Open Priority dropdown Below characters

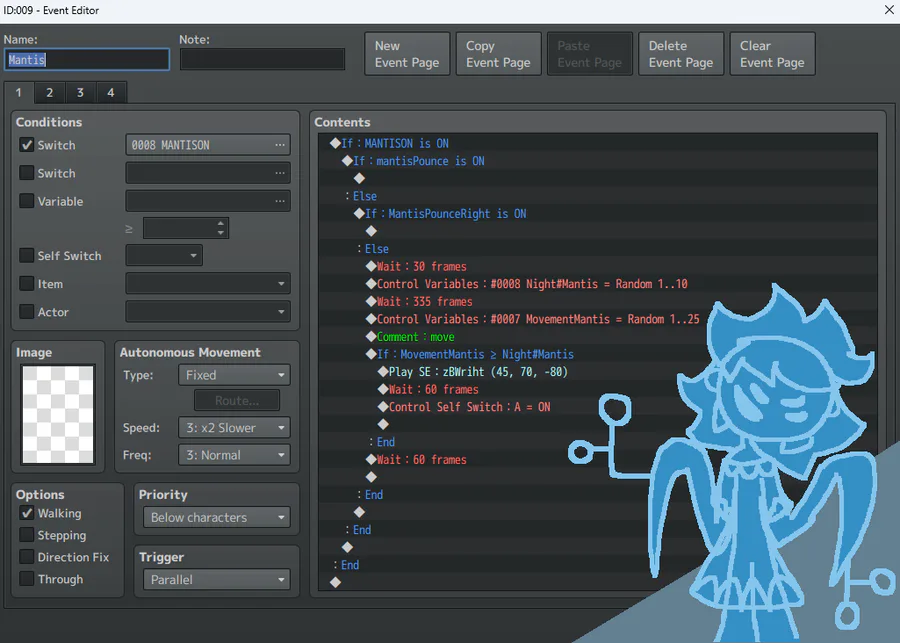pos(217,517)
